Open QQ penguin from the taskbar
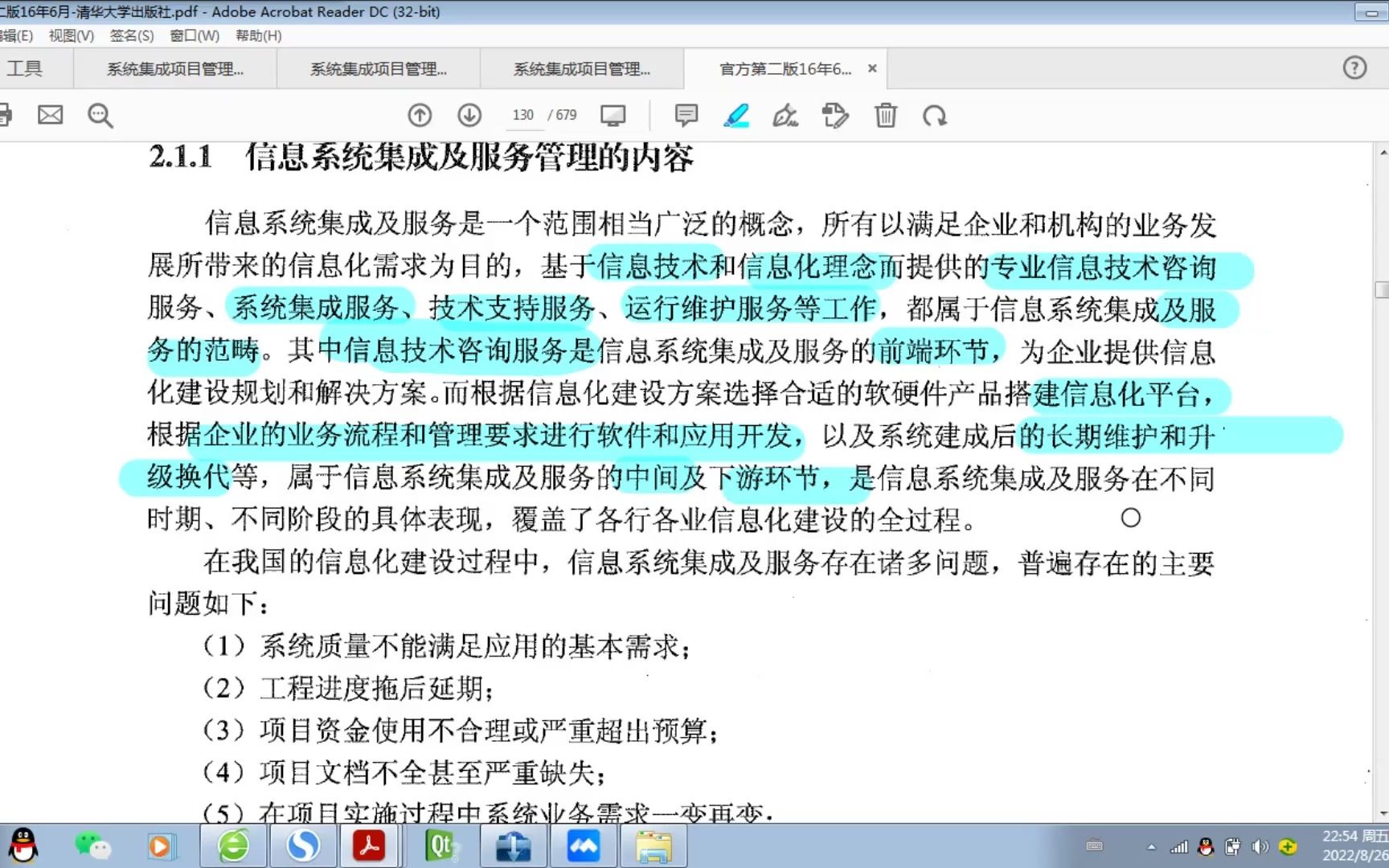This screenshot has width=1389, height=868. pos(23,845)
